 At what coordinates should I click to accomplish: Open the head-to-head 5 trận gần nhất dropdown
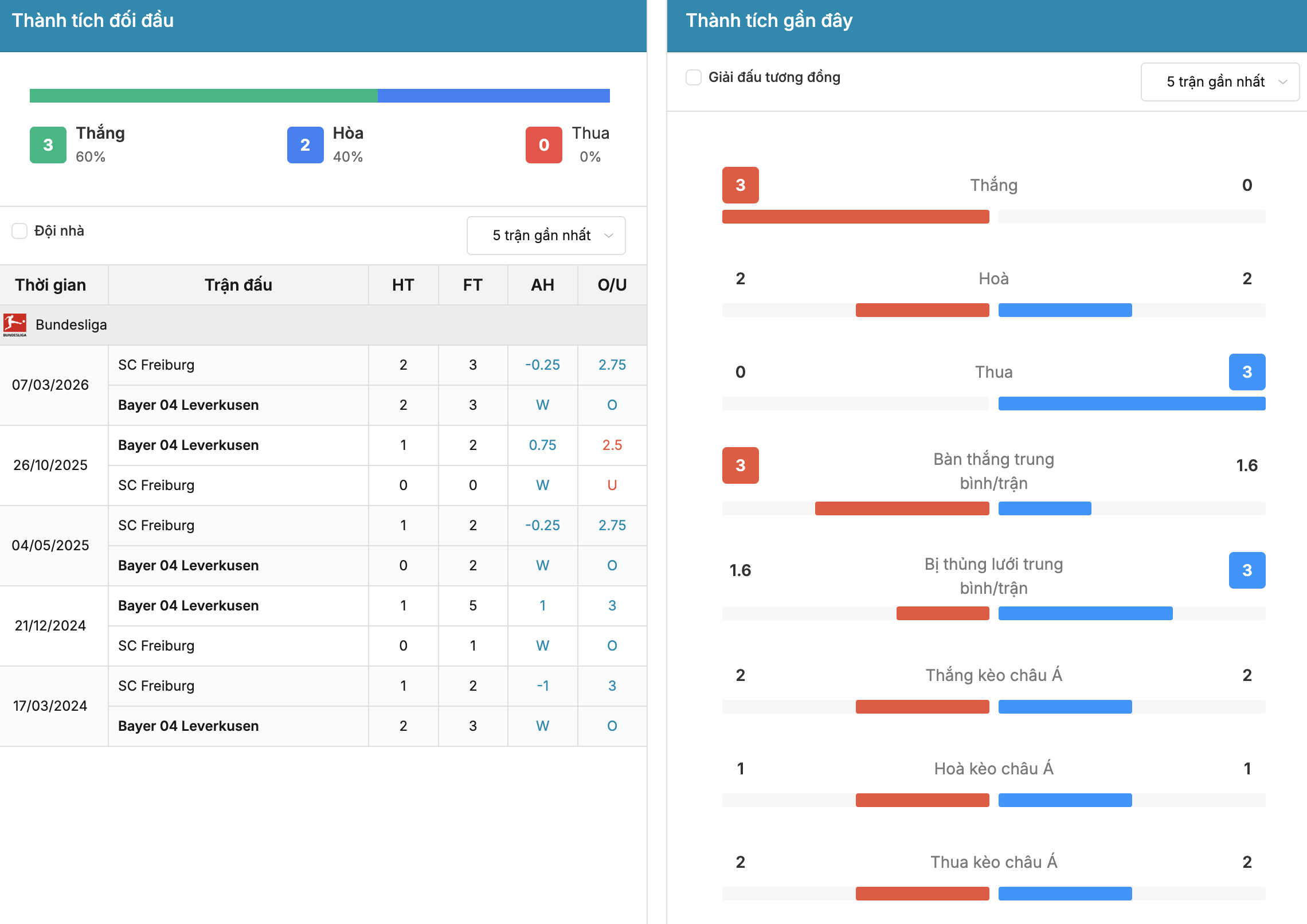546,236
